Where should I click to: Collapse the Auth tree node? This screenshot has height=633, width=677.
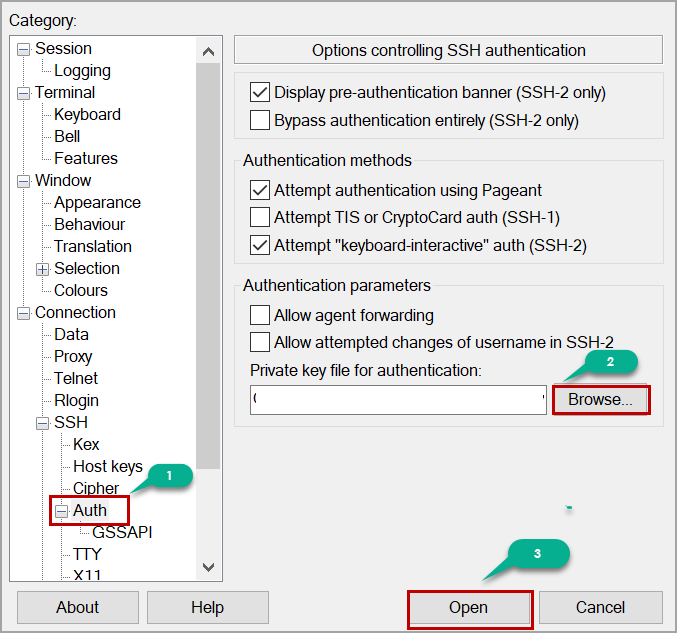coord(62,511)
